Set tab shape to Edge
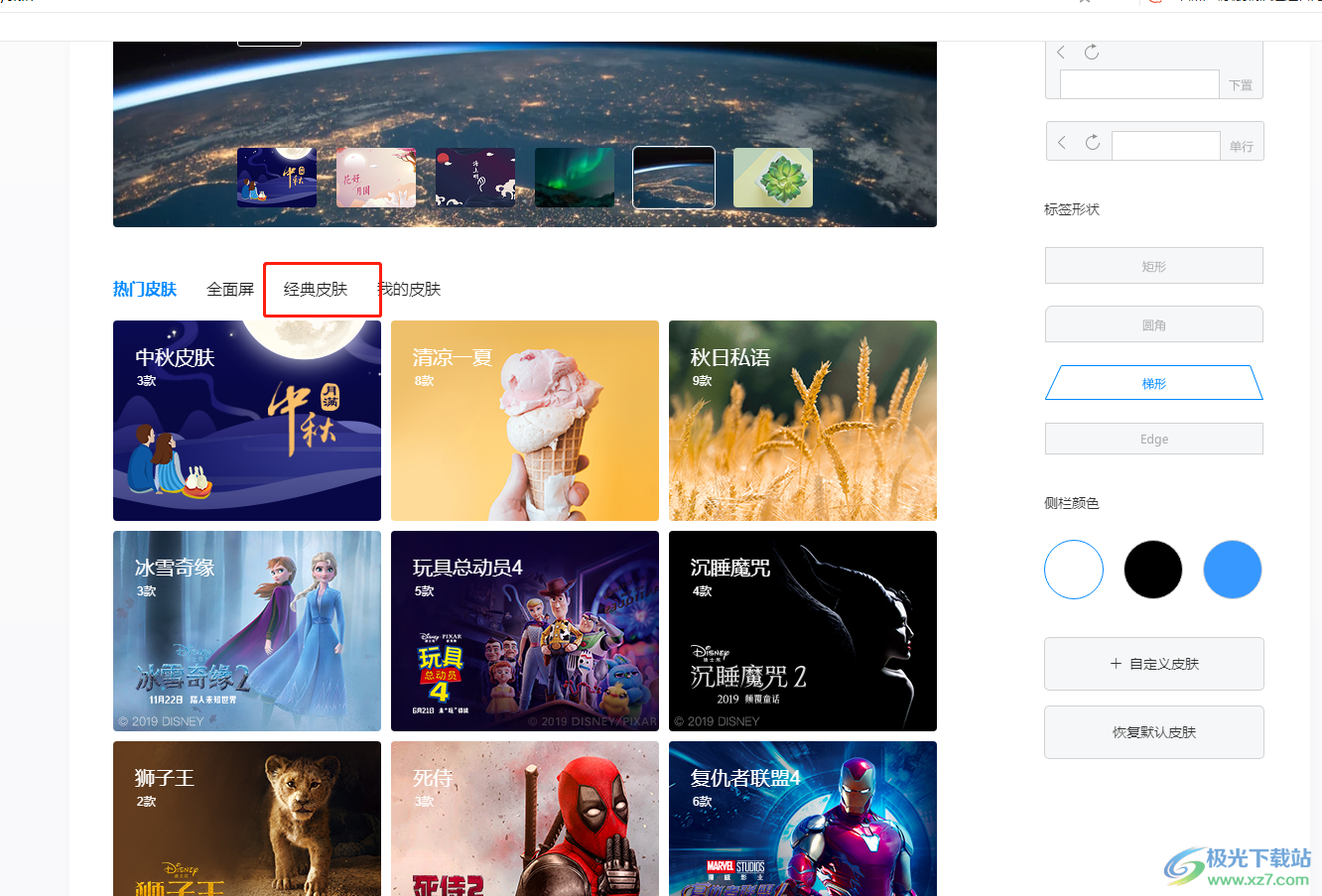Viewport: 1322px width, 896px height. click(x=1154, y=439)
